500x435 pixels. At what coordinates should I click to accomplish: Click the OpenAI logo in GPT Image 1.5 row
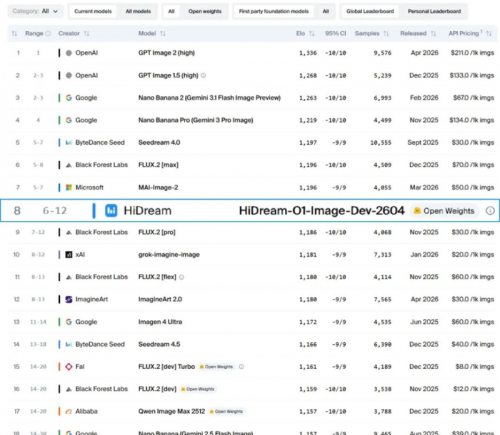coord(69,75)
